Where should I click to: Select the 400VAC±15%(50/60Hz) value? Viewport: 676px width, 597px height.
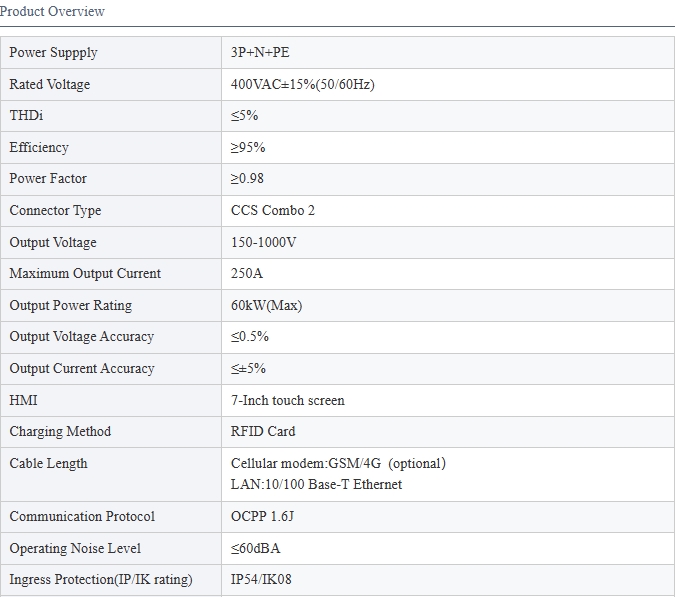coord(303,84)
